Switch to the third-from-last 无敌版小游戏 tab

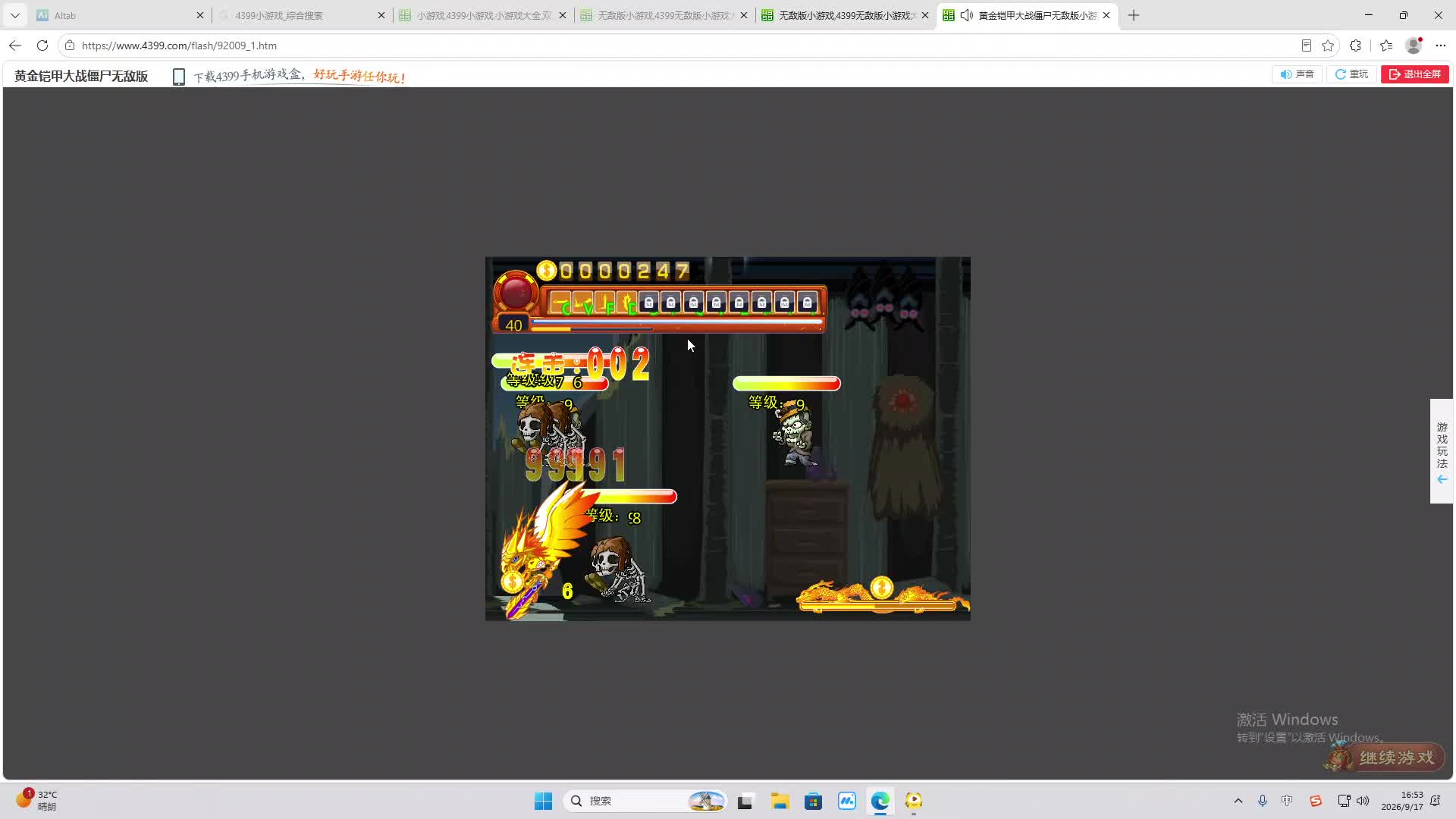click(664, 15)
